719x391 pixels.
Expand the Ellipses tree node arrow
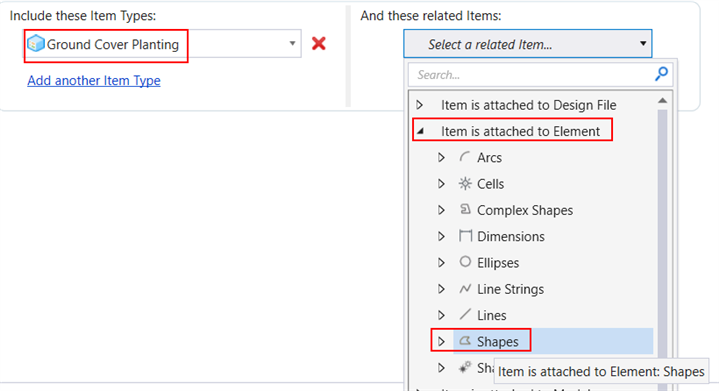[441, 263]
